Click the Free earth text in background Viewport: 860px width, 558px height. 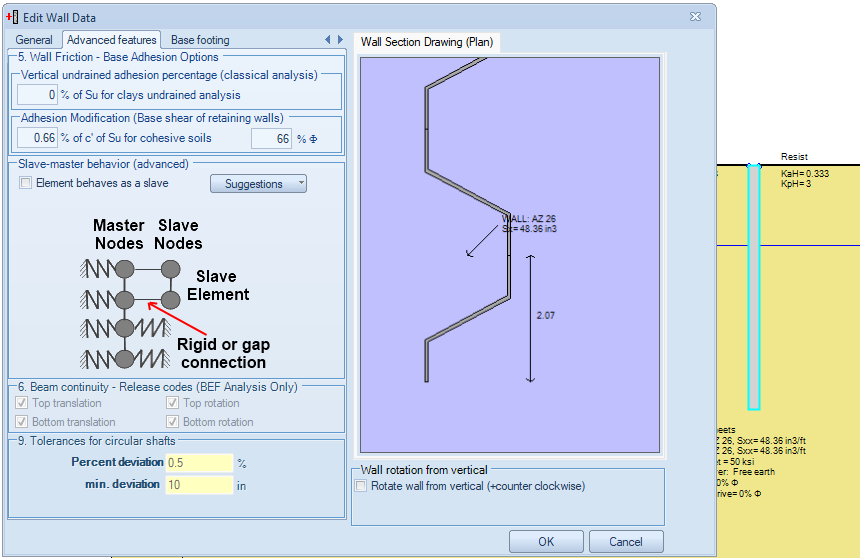coord(754,472)
